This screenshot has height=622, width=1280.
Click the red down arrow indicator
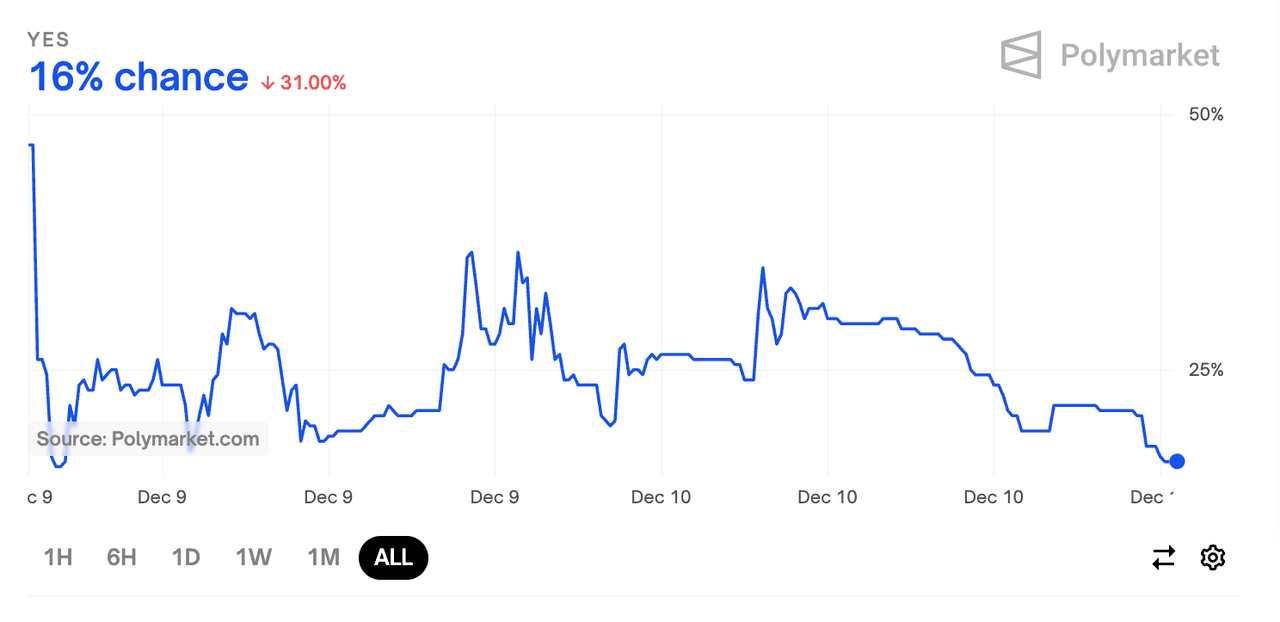click(x=267, y=83)
